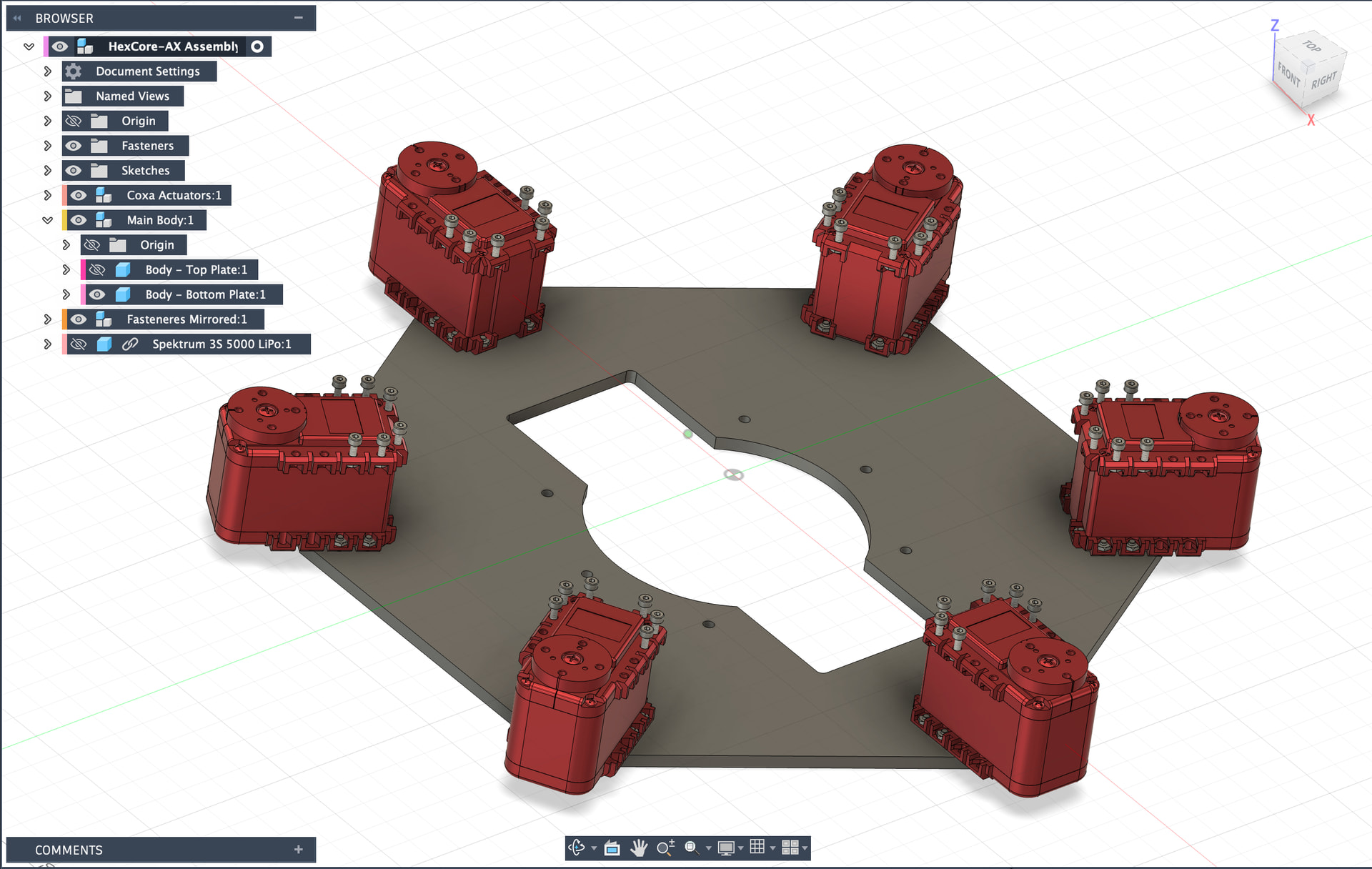Hide the Fasteners folder
1372x869 pixels.
point(74,146)
